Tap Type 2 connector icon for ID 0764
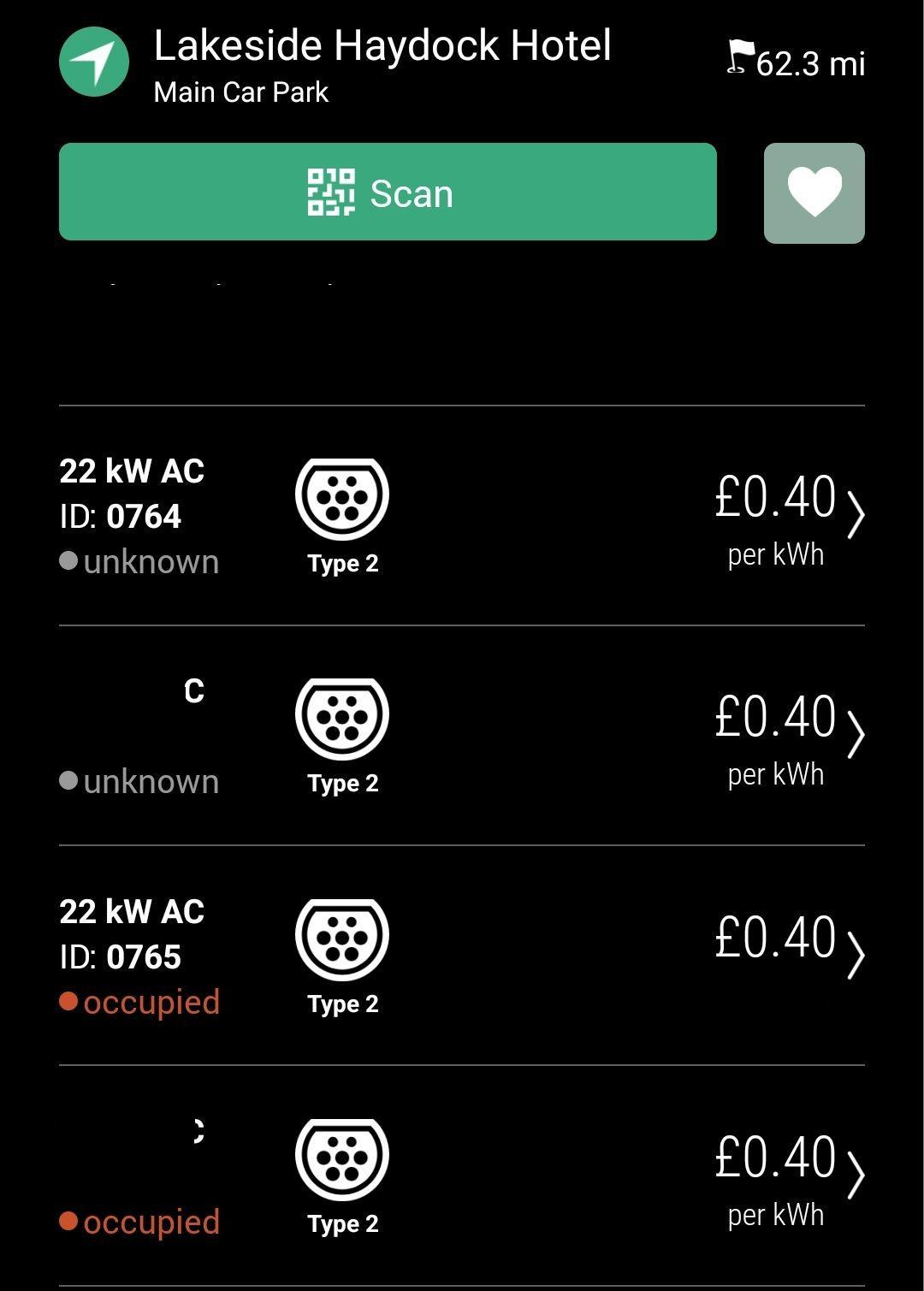Image resolution: width=924 pixels, height=1291 pixels. (342, 499)
